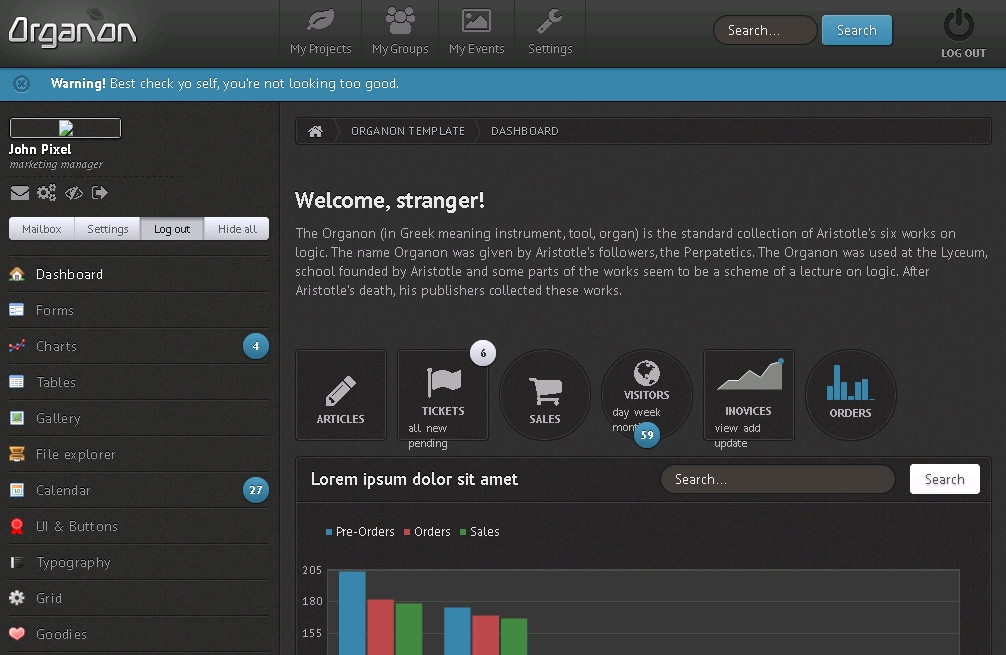Click the home icon in breadcrumb
Screen dimensions: 1006x655
point(315,131)
